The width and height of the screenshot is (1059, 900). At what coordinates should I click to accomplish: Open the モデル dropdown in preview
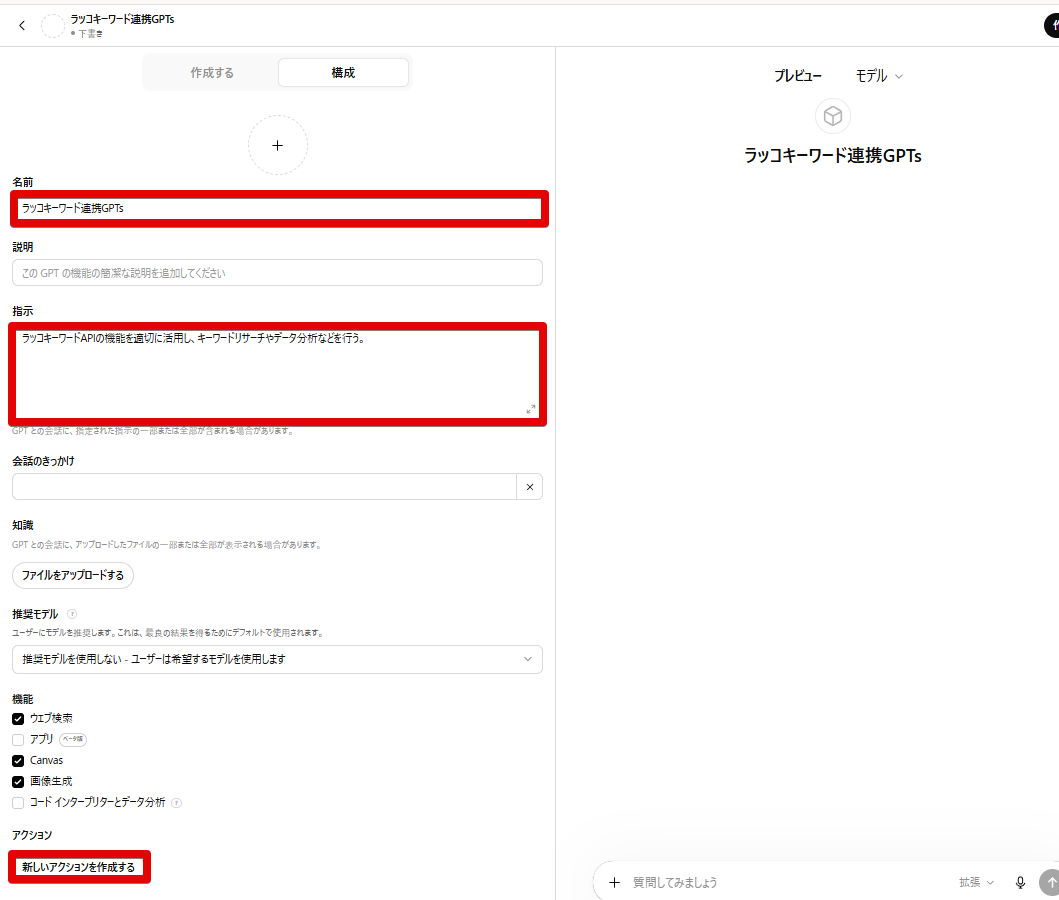[x=879, y=76]
